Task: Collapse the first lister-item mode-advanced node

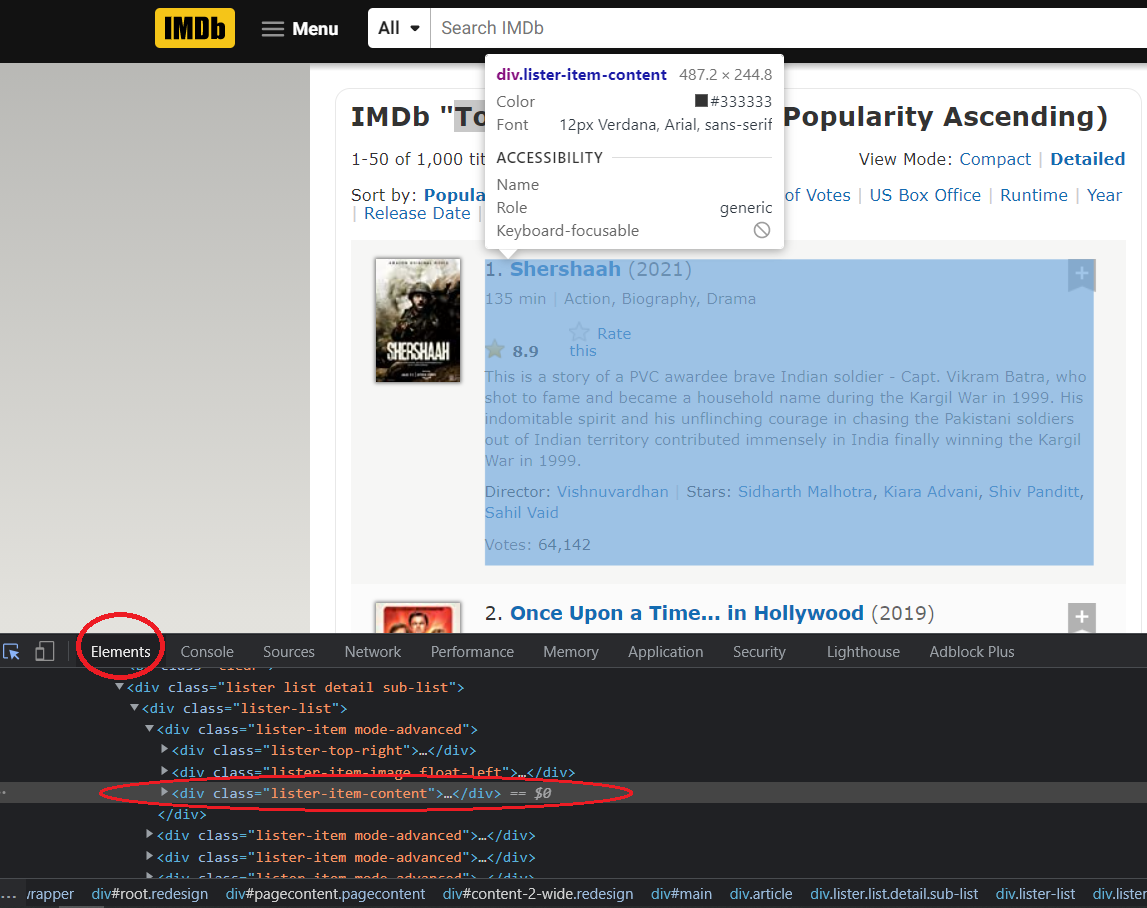Action: click(149, 729)
